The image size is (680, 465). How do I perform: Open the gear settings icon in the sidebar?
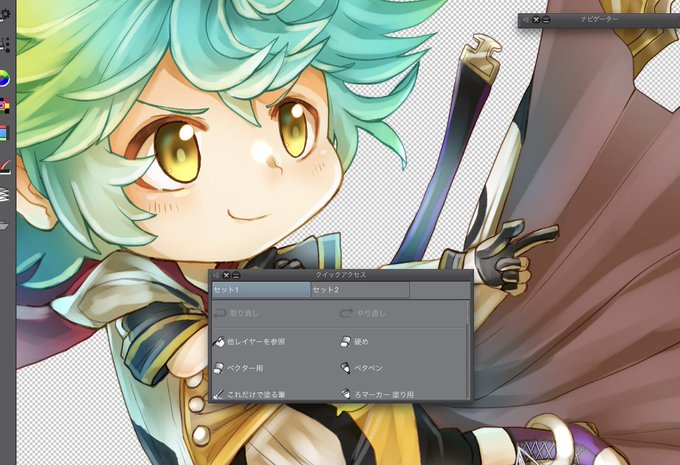pos(5,15)
